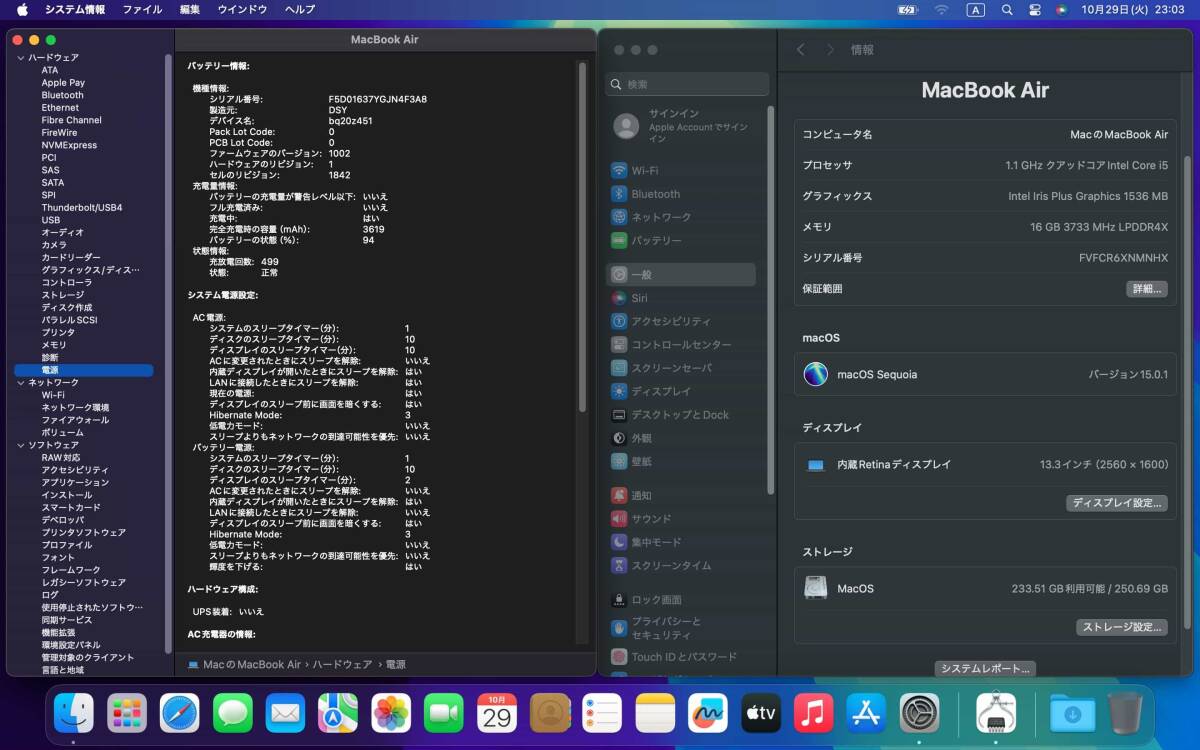Launch Apple TV from the Dock

click(761, 713)
